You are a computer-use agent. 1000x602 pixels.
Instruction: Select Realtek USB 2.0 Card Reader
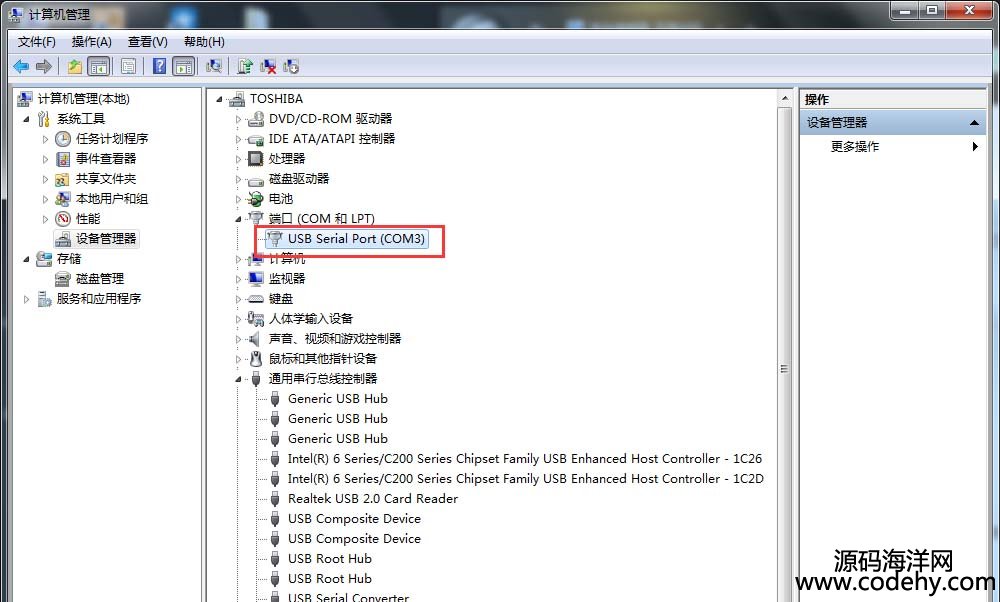click(x=372, y=499)
